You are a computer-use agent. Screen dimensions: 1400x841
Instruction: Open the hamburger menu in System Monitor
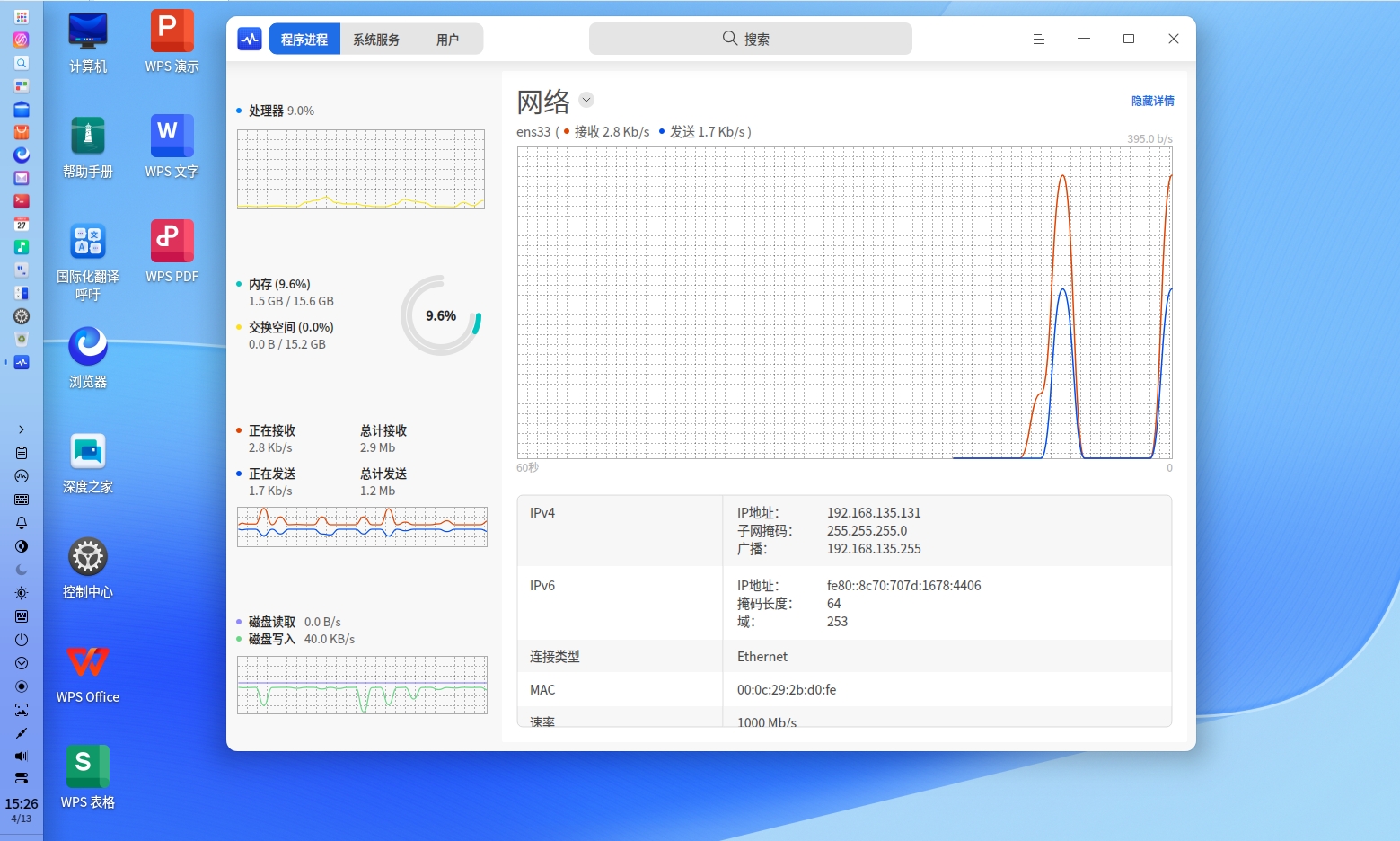pos(1039,39)
